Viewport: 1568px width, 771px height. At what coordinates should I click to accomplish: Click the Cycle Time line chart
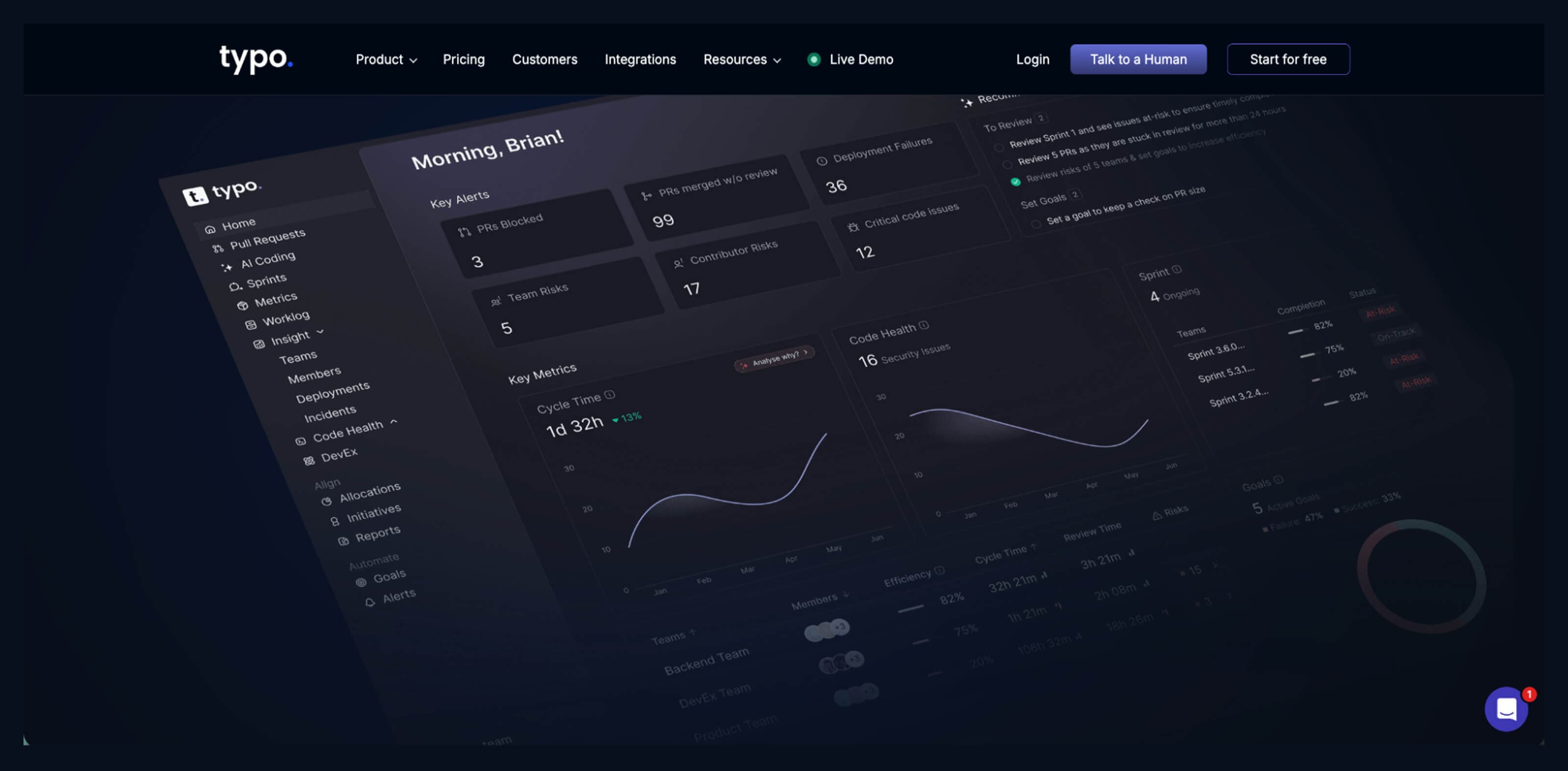[x=728, y=490]
